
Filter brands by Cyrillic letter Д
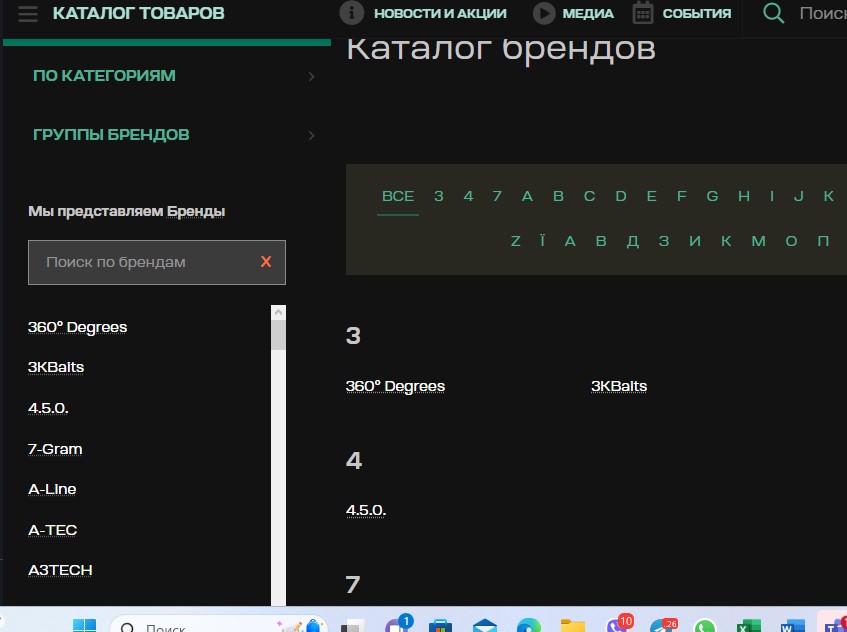[x=633, y=241]
